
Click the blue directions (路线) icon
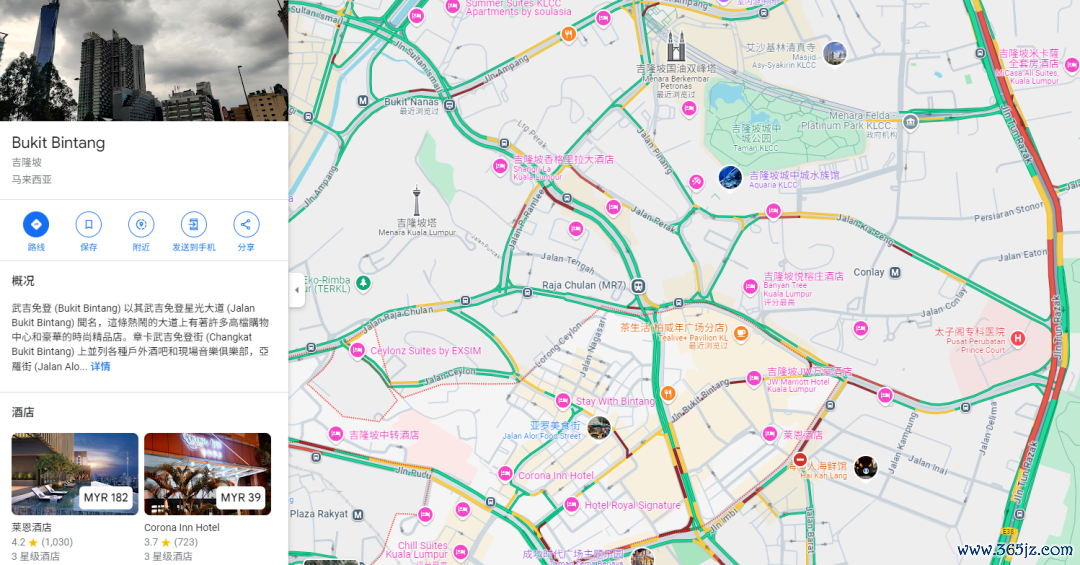click(x=36, y=225)
